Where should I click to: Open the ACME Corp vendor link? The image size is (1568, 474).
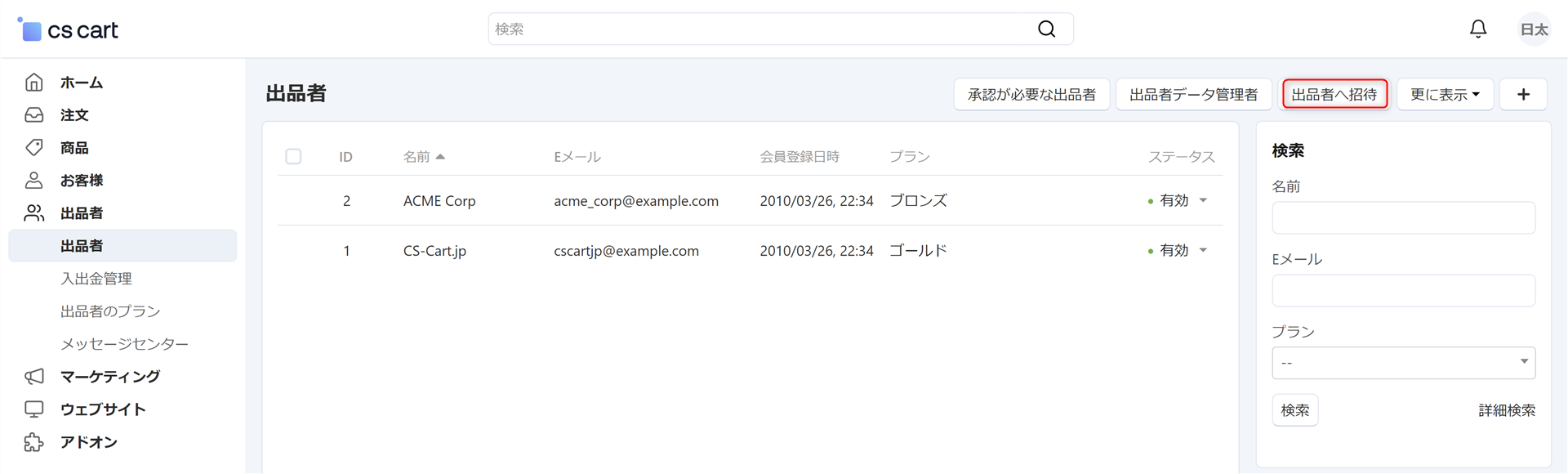coord(439,201)
